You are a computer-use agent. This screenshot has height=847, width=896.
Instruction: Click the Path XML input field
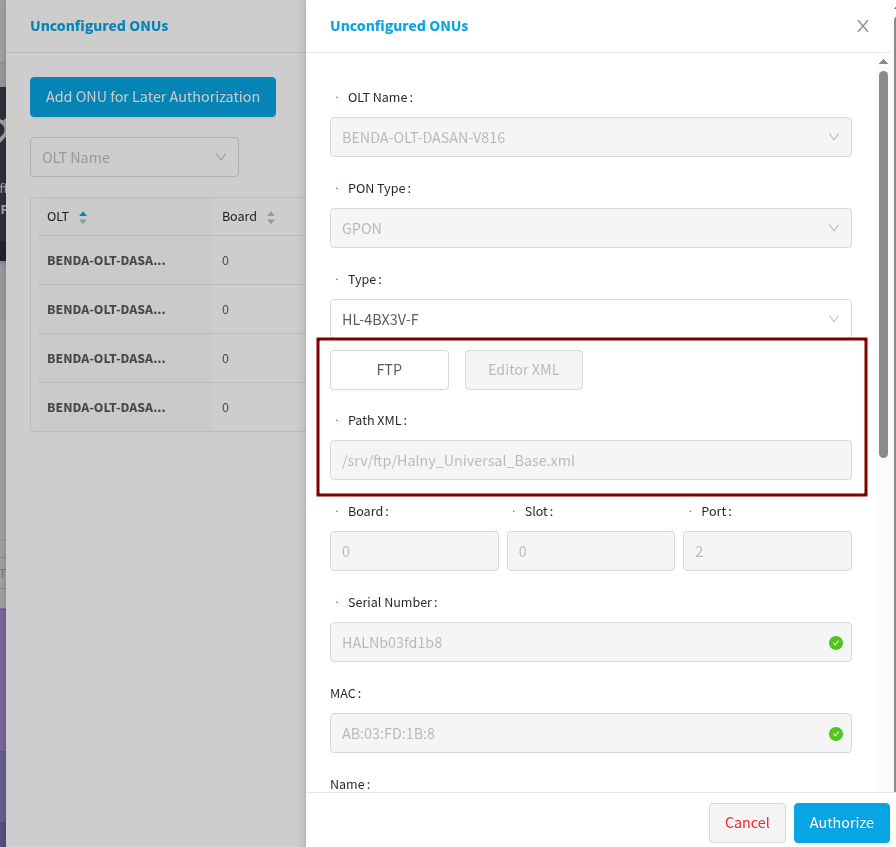590,461
